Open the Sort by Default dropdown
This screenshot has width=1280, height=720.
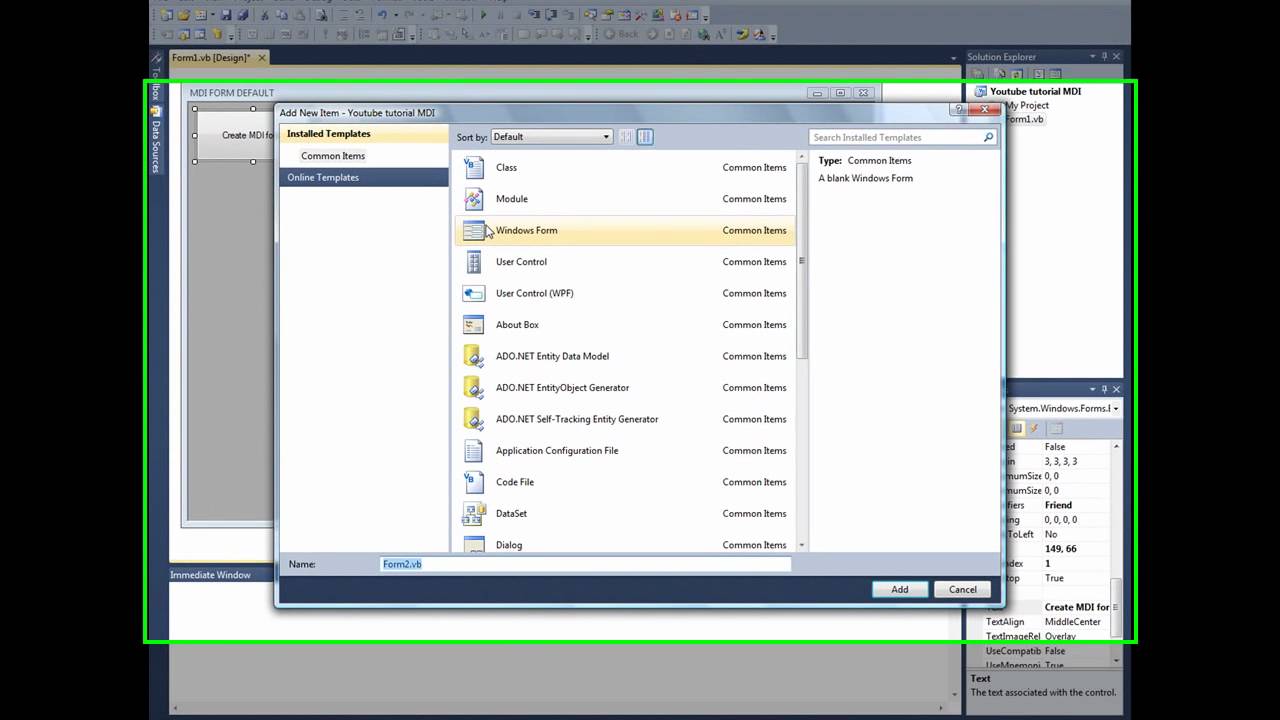(x=551, y=137)
